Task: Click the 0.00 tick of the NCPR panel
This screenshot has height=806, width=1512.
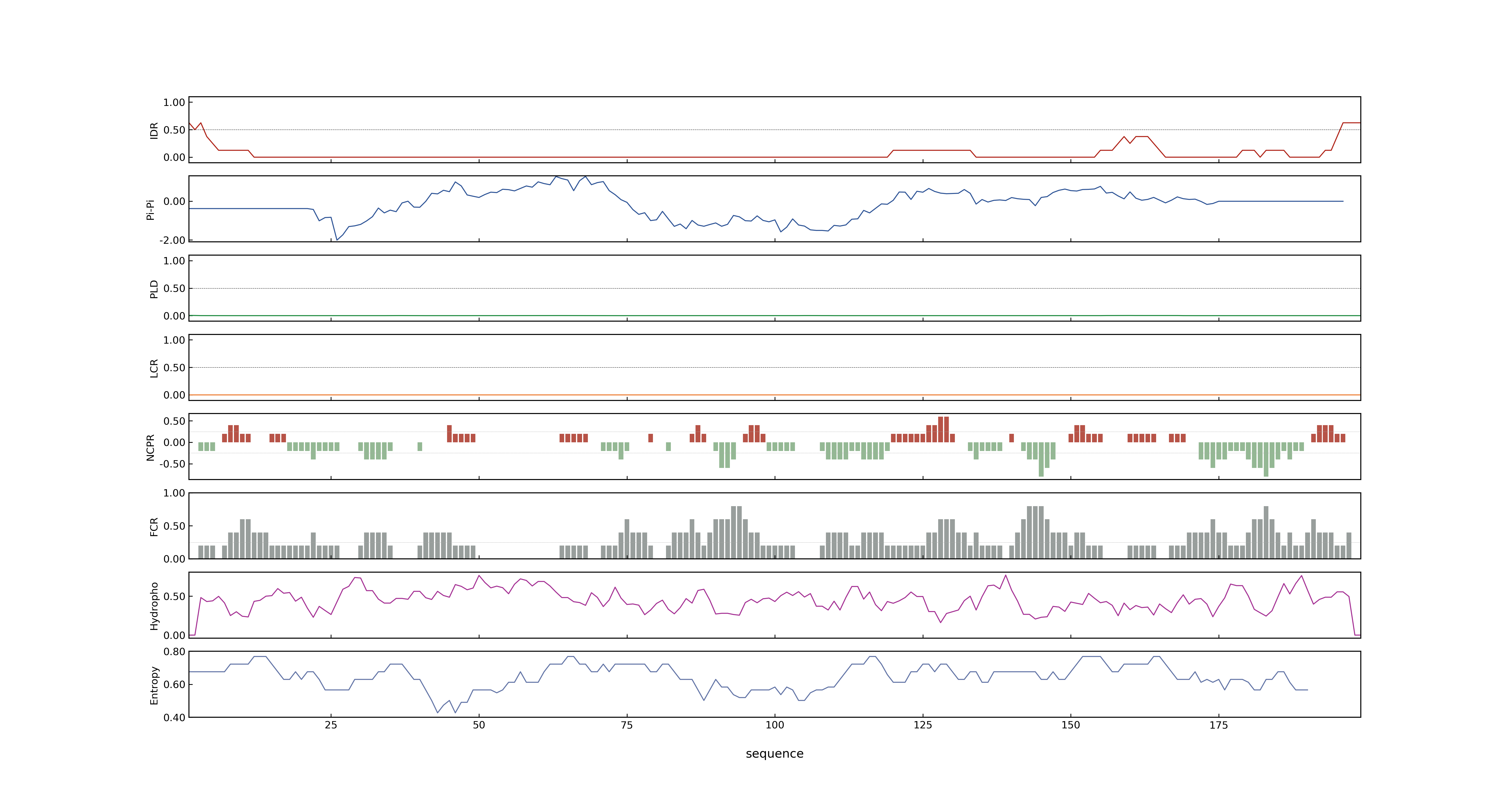Action: coord(174,443)
